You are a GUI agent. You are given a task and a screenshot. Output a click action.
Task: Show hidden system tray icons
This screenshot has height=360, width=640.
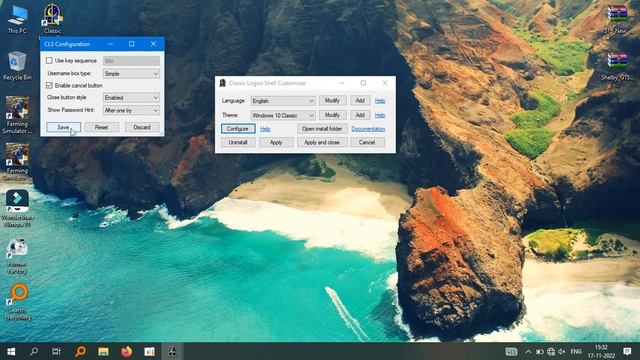[x=528, y=351]
